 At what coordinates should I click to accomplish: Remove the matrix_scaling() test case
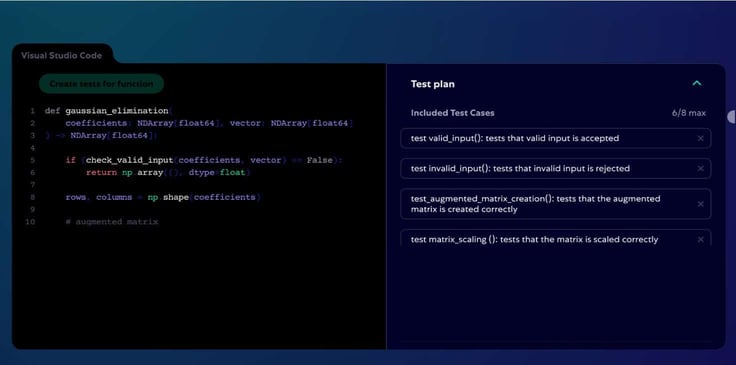coord(700,240)
